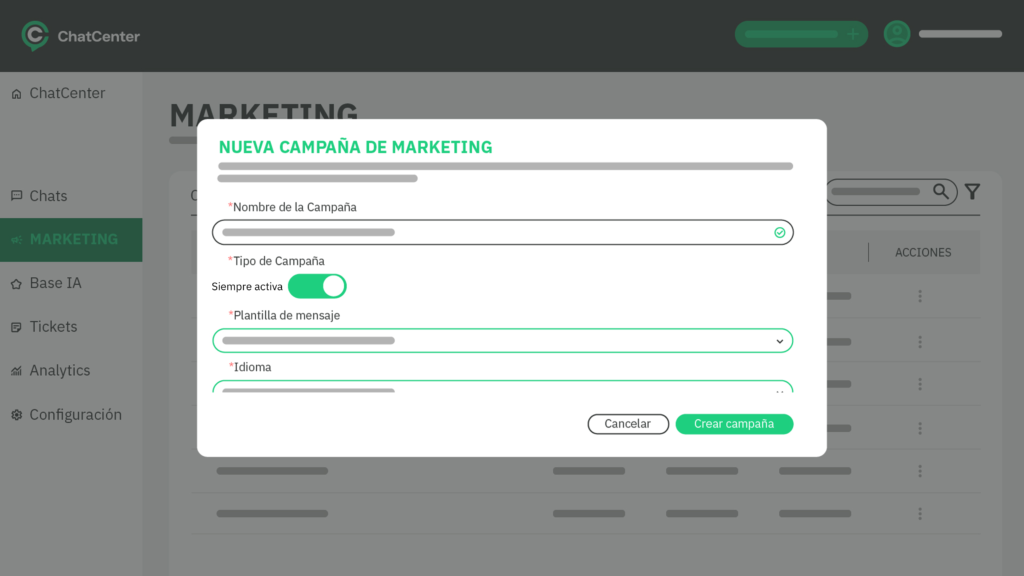This screenshot has height=576, width=1024.
Task: Select MARKETING in the sidebar
Action: tap(72, 240)
